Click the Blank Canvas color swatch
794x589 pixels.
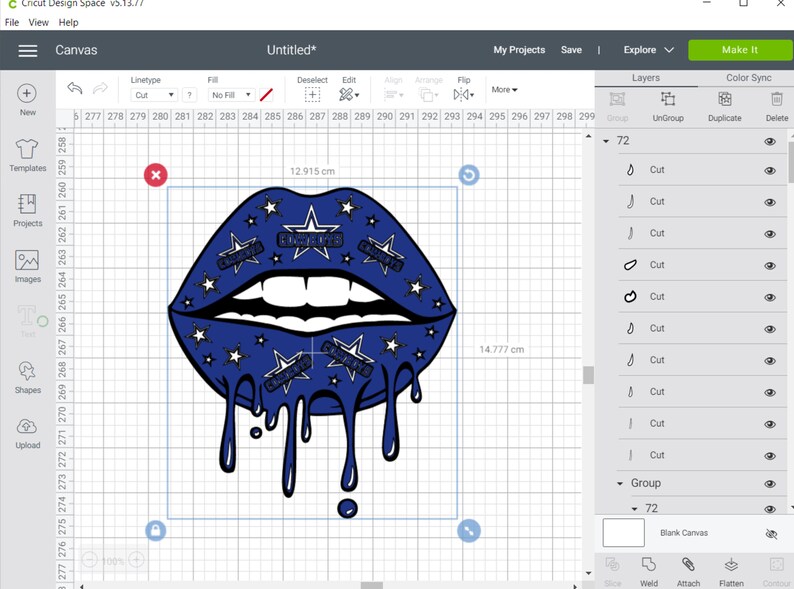point(623,532)
